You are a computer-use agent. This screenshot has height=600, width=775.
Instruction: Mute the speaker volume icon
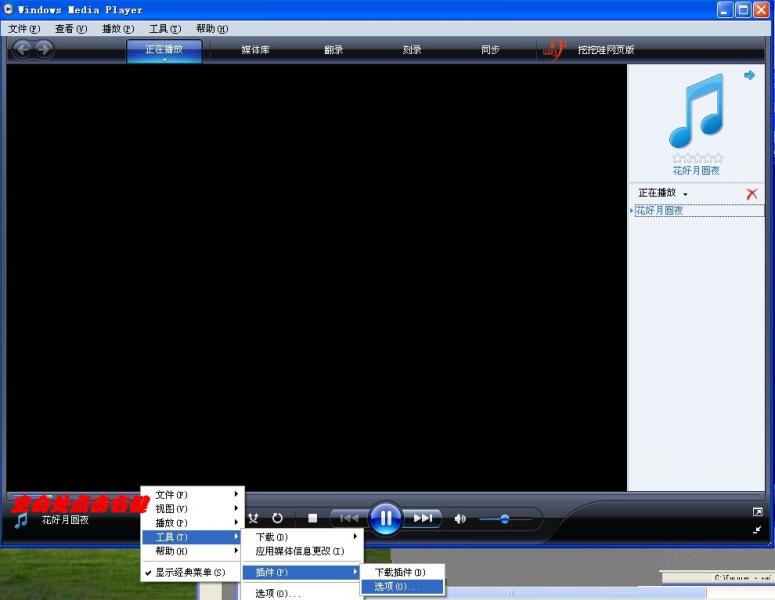click(x=460, y=518)
